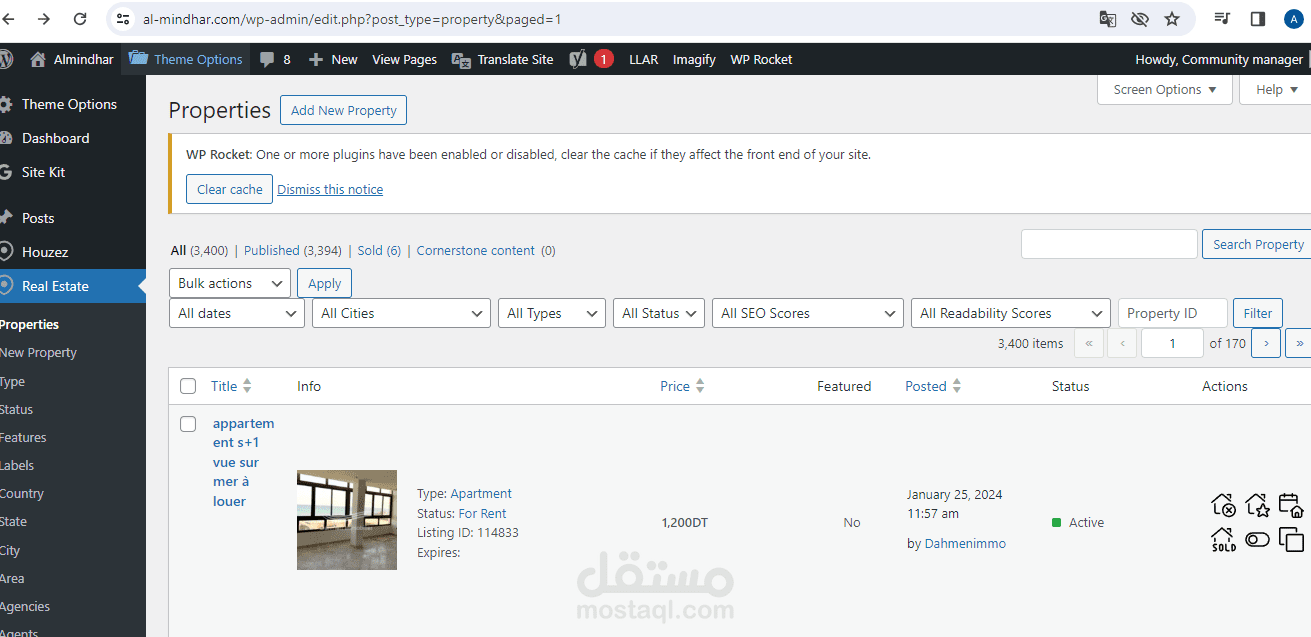Open the Dahmenimmo author link
The height and width of the screenshot is (637, 1311).
click(x=965, y=543)
